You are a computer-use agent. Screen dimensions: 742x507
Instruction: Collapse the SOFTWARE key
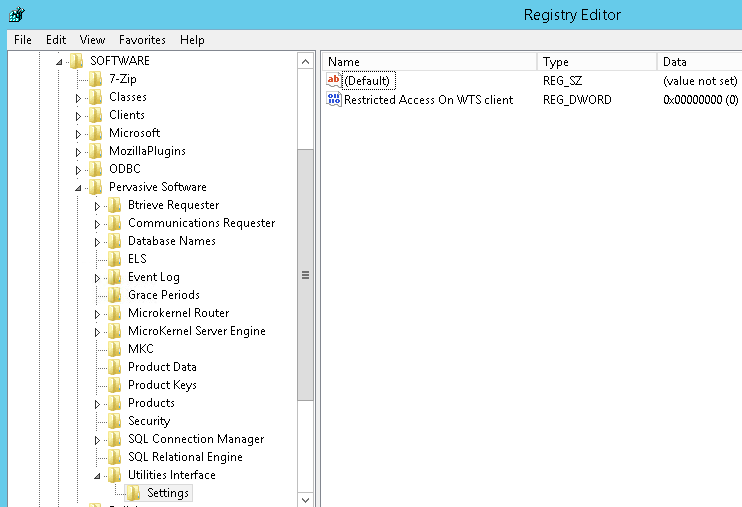[59, 62]
